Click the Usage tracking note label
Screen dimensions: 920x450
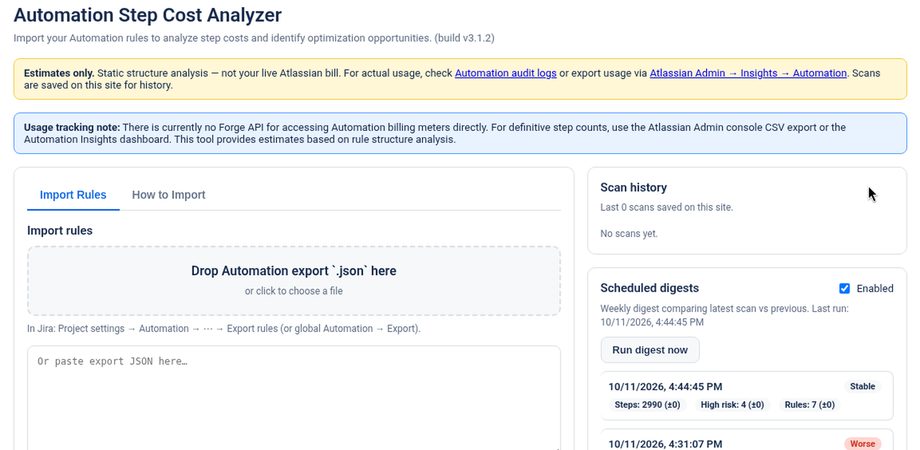tap(72, 127)
